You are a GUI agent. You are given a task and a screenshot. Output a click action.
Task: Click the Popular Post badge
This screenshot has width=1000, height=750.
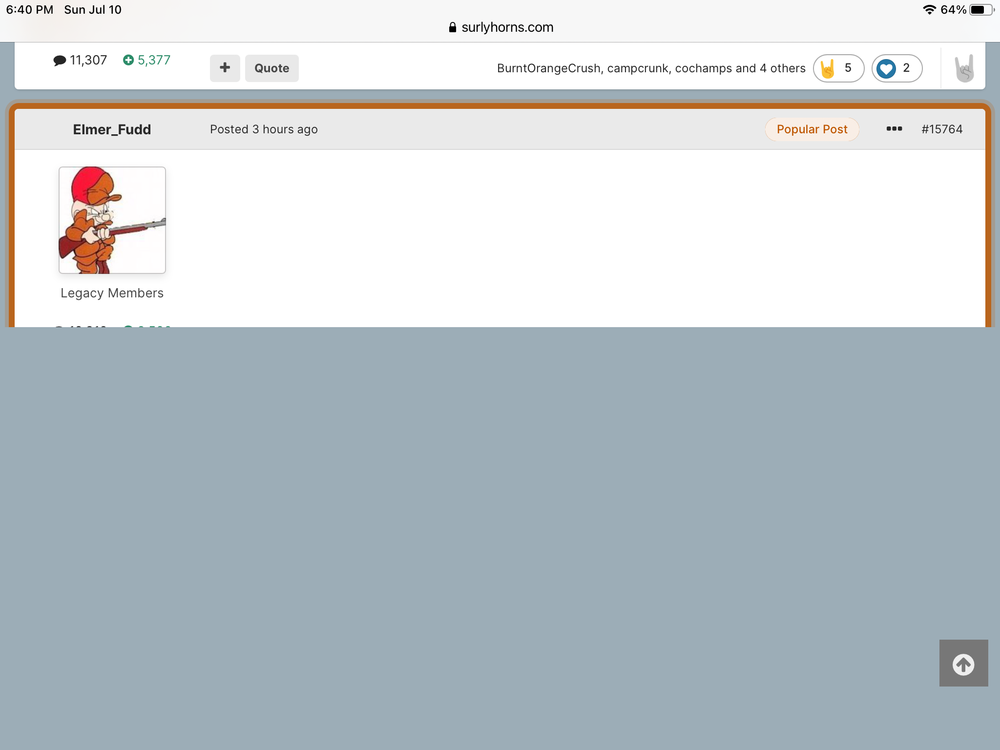point(812,129)
